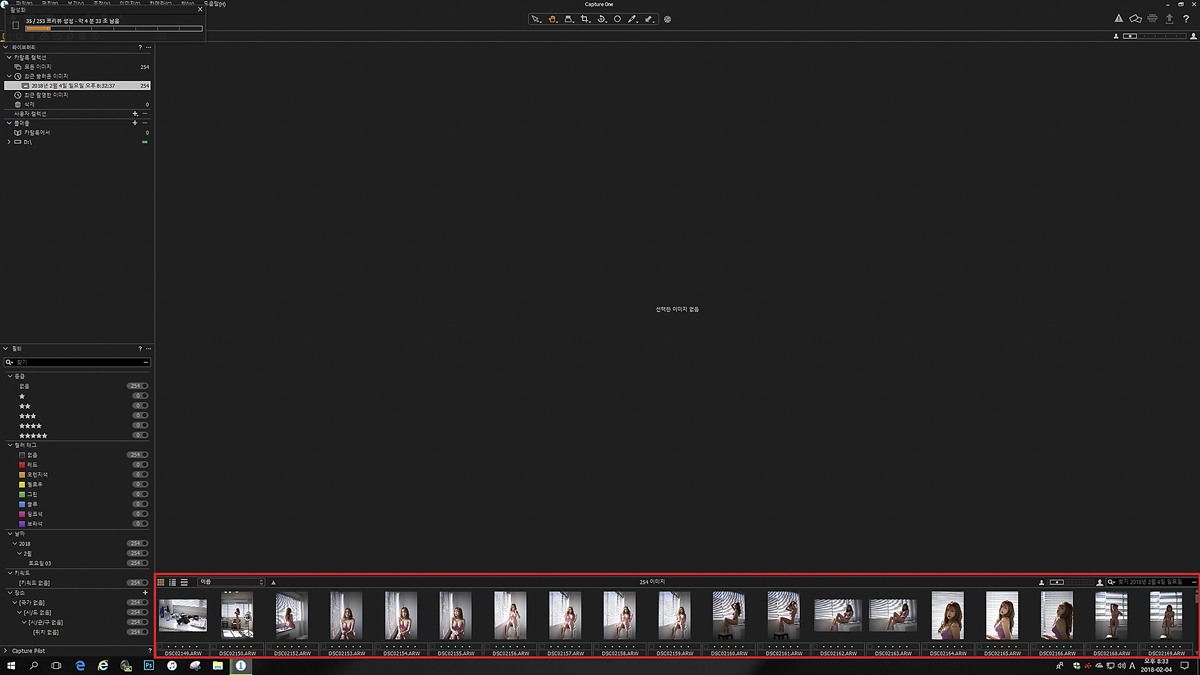Viewport: 1200px width, 675px height.
Task: Activate the Pan hand cursor tool
Action: 552,19
